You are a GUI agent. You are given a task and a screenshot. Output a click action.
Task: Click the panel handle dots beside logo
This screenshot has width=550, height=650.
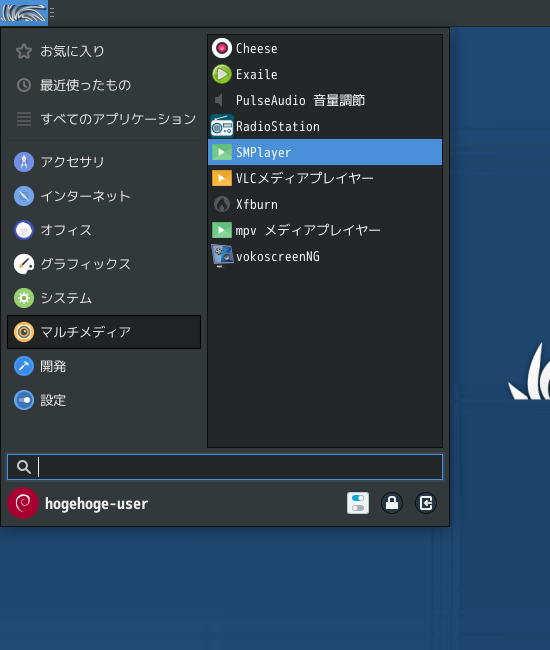(52, 13)
